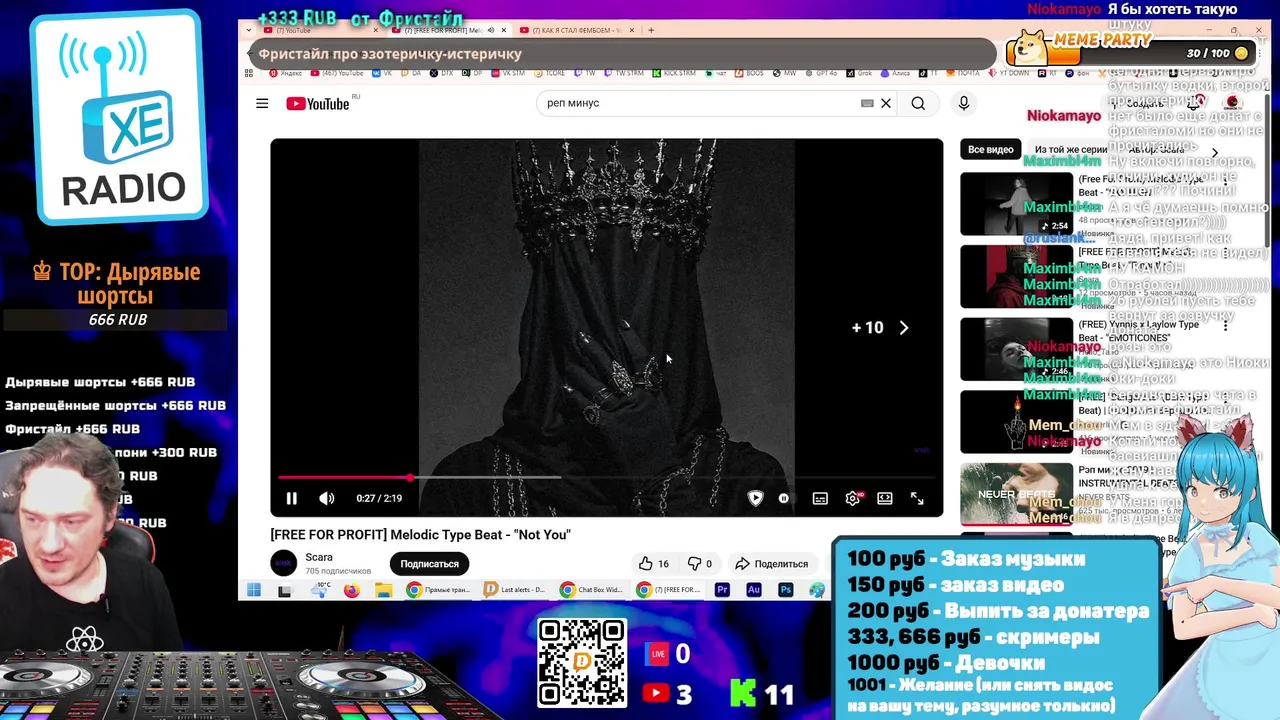The image size is (1280, 720).
Task: Switch to 'Прямые тран...' Chrome taskbar window
Action: click(x=438, y=590)
